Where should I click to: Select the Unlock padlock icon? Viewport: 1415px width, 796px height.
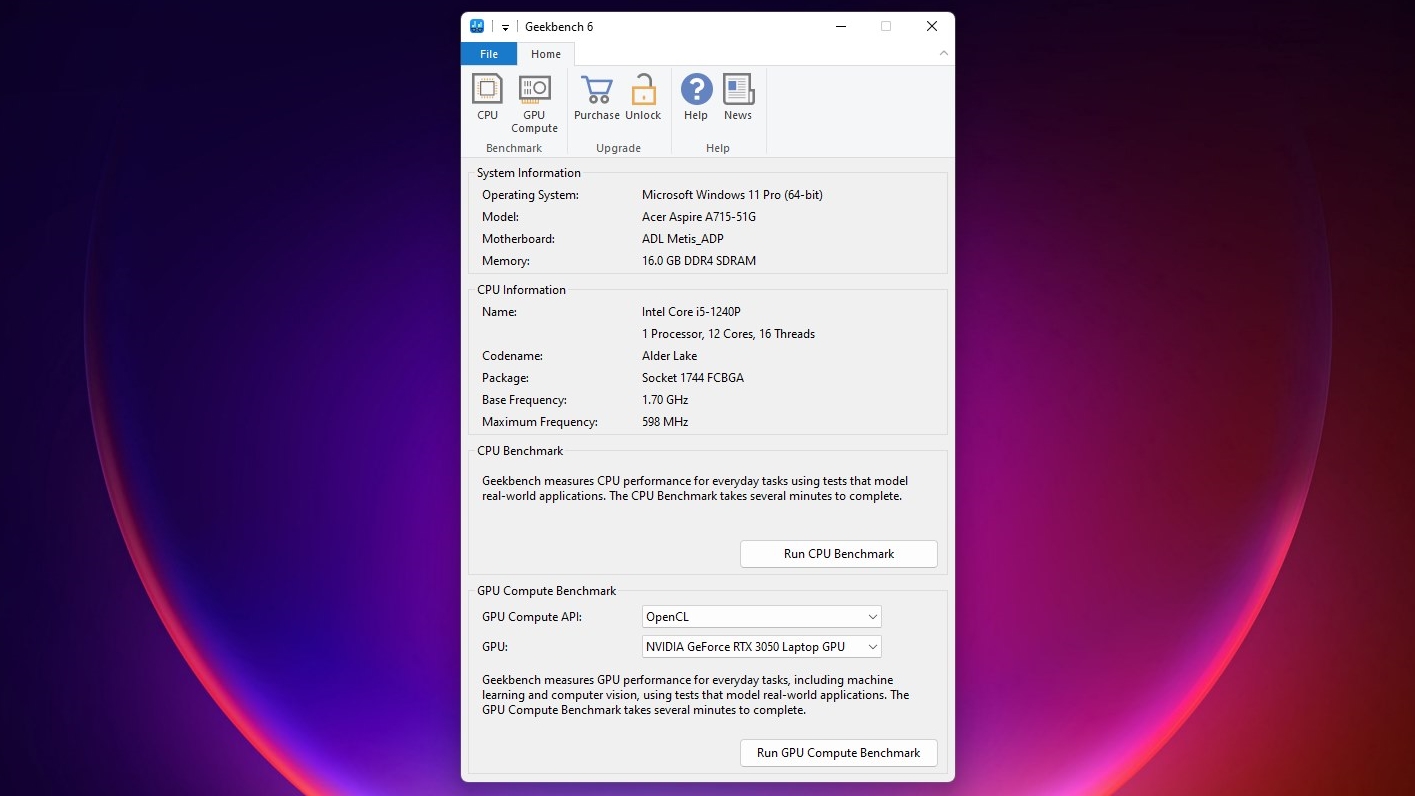643,97
